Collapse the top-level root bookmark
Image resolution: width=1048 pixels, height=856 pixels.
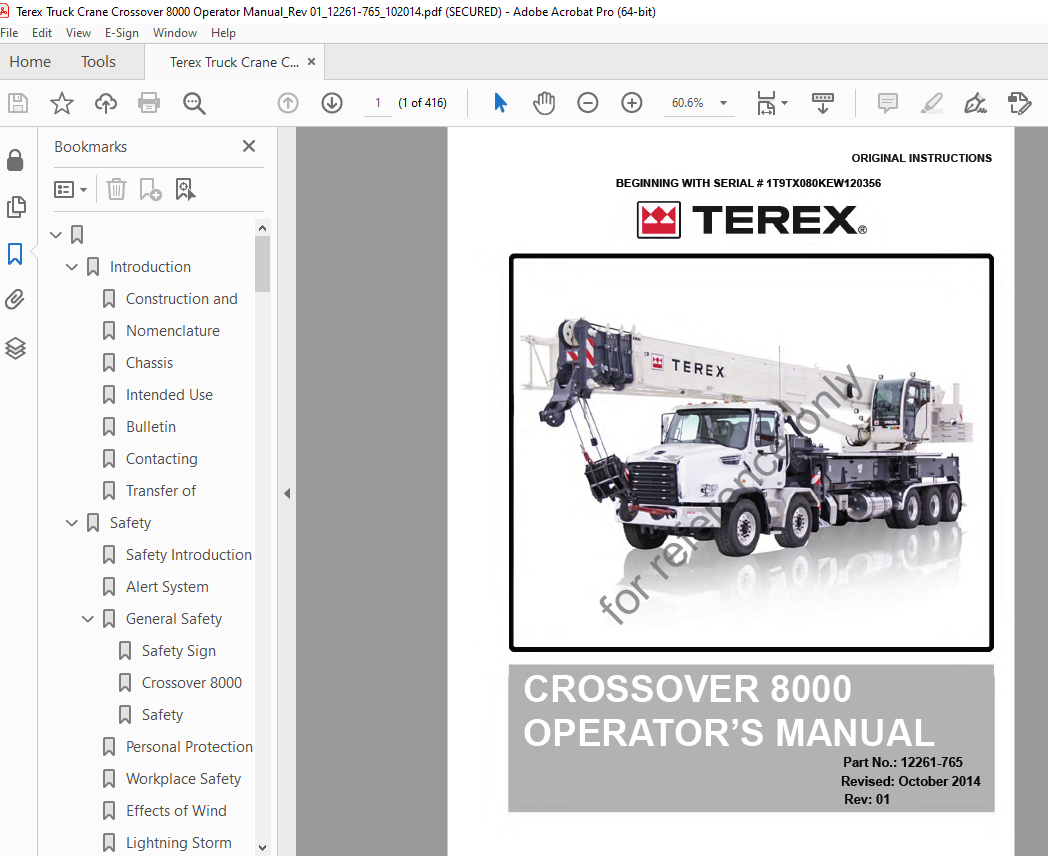56,235
